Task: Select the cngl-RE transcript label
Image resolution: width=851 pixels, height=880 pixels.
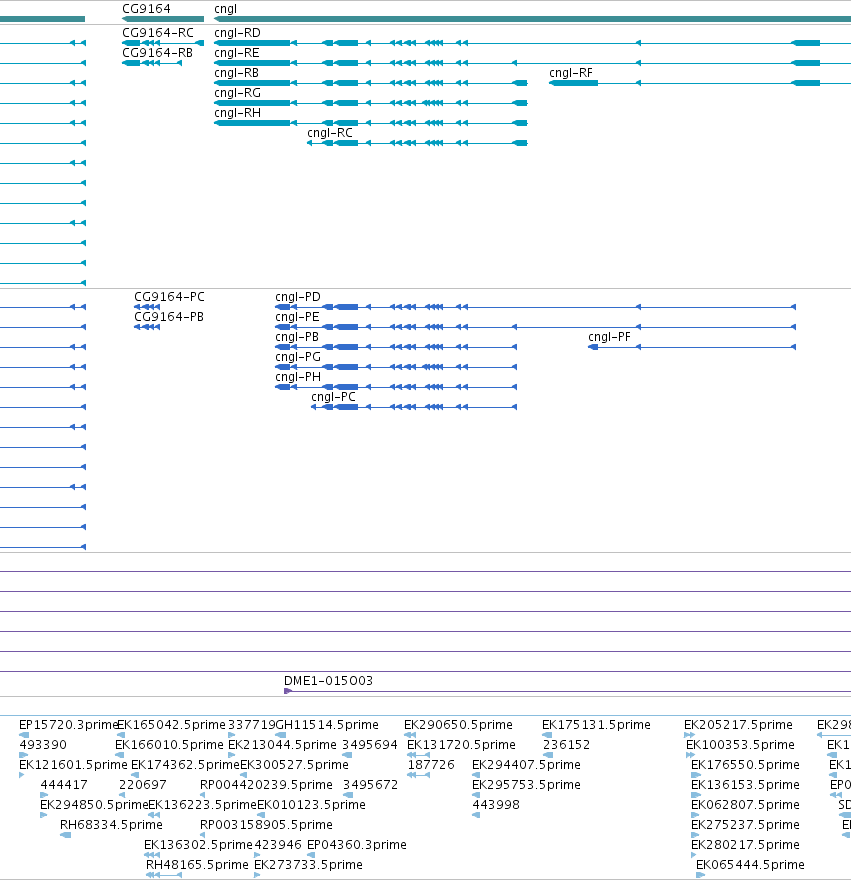Action: tap(236, 53)
